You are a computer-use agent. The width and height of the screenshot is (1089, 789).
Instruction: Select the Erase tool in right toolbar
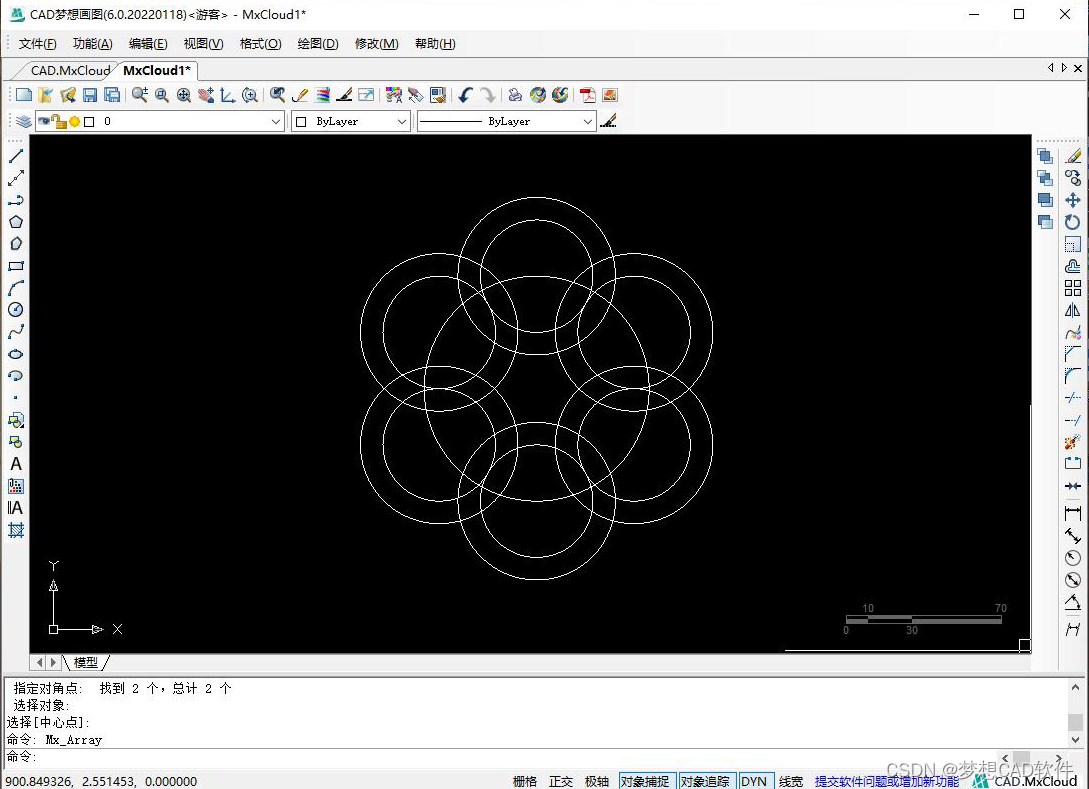[1073, 156]
